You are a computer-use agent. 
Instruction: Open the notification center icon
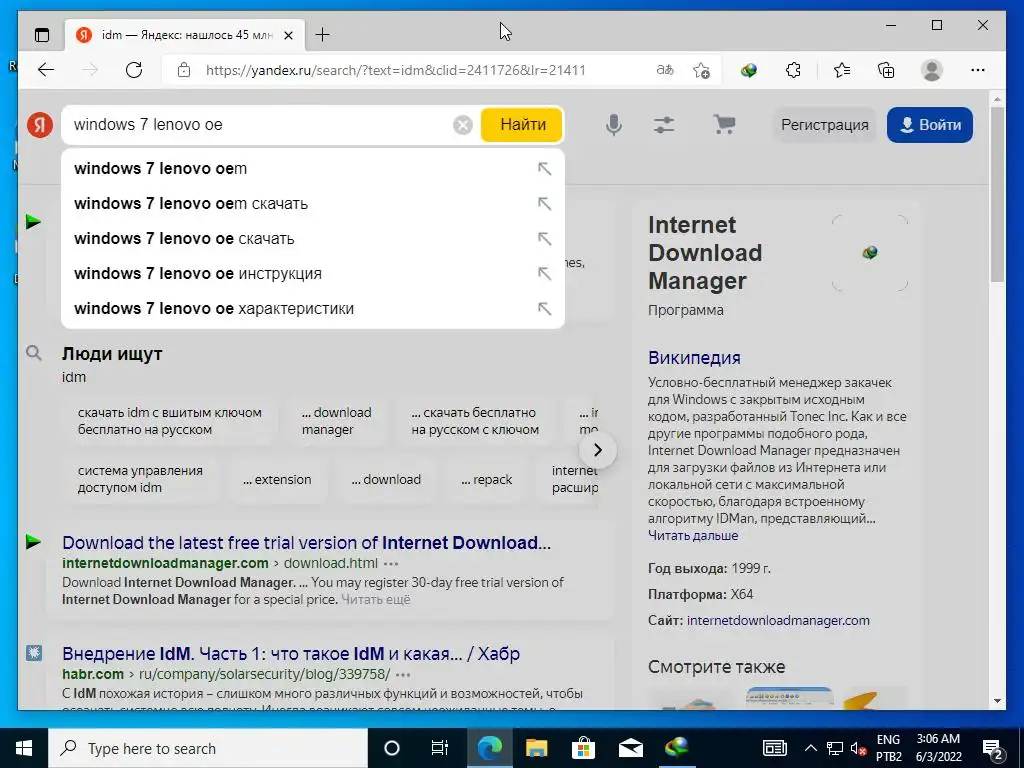(x=993, y=748)
